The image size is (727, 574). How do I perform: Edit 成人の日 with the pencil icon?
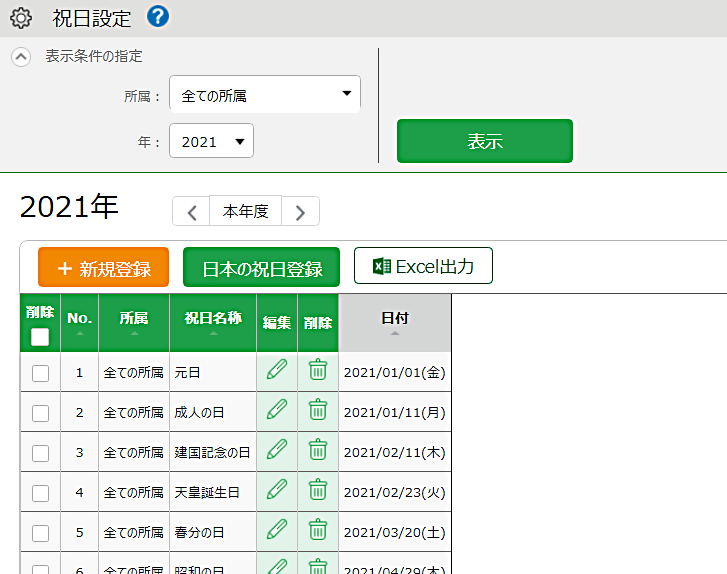[x=277, y=409]
